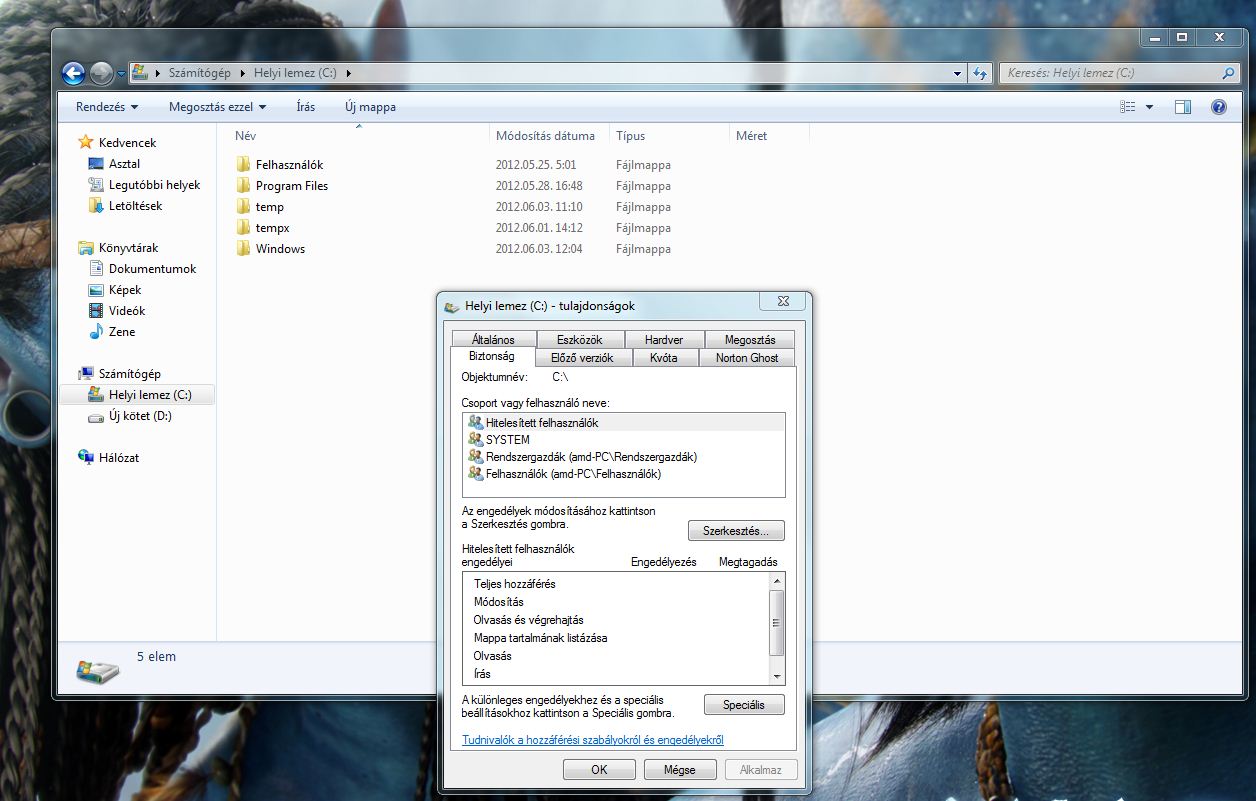The height and width of the screenshot is (801, 1256).
Task: Open recent pages dropdown next to Forward
Action: (122, 74)
